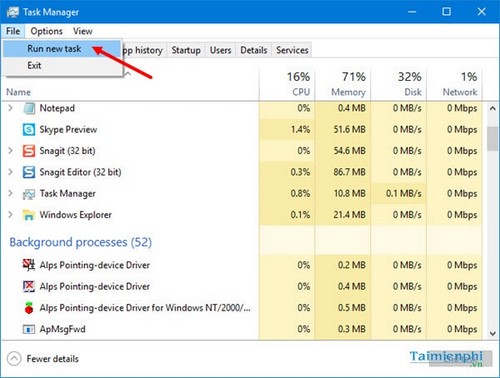Click second Alps Pointing-device Driver icon (0.4 MB)
This screenshot has height=378, width=500.
pos(29,286)
